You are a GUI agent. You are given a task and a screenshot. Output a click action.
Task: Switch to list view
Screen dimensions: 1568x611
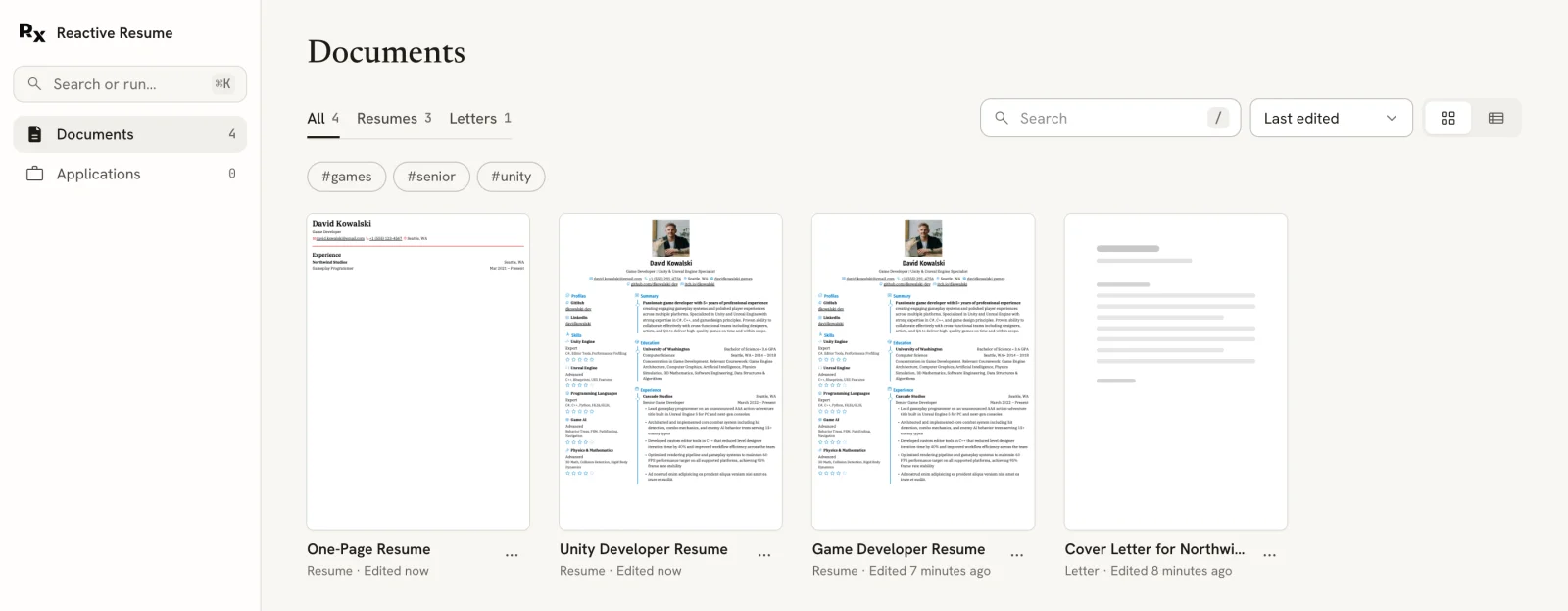point(1495,118)
